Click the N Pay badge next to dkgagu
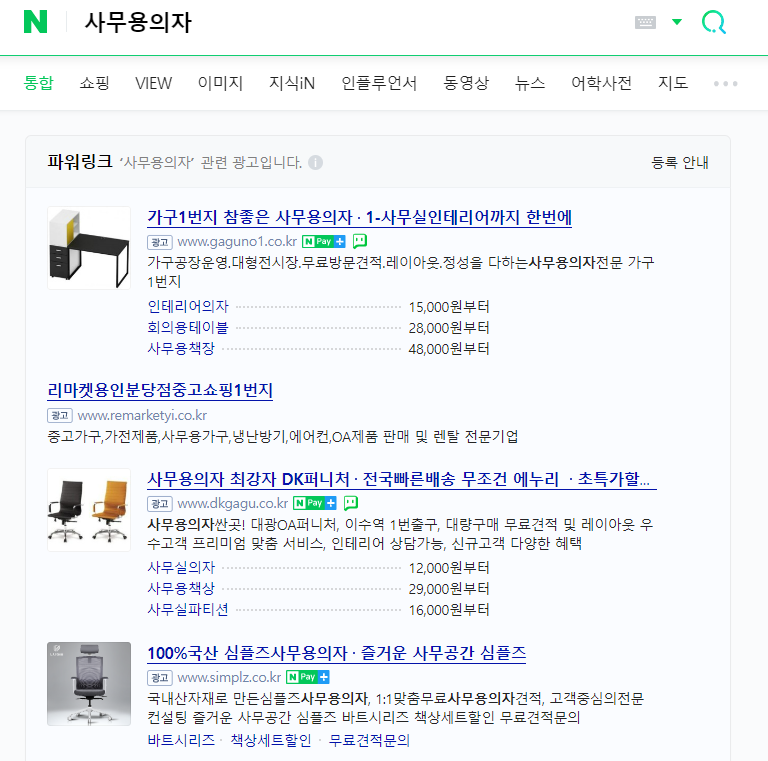Viewport: 768px width, 761px height. click(x=315, y=503)
